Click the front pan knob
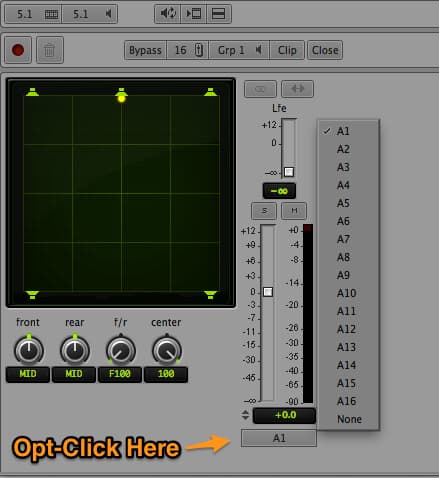This screenshot has height=478, width=439. coord(29,351)
